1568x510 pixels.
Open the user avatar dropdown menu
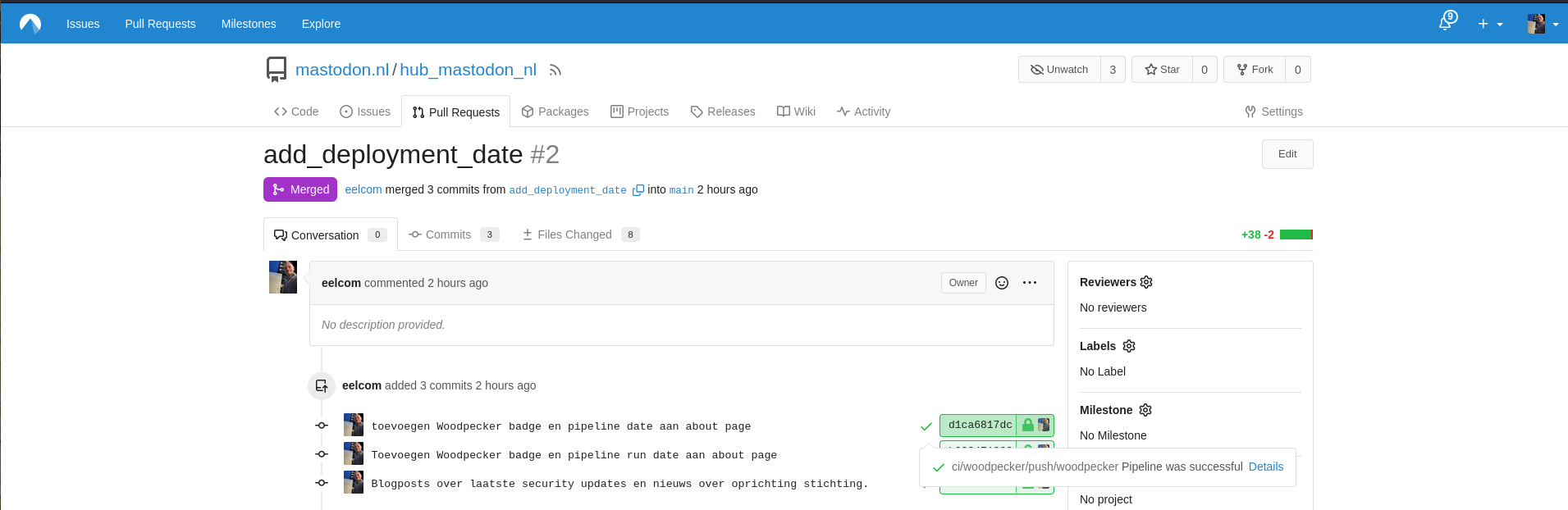[1543, 24]
